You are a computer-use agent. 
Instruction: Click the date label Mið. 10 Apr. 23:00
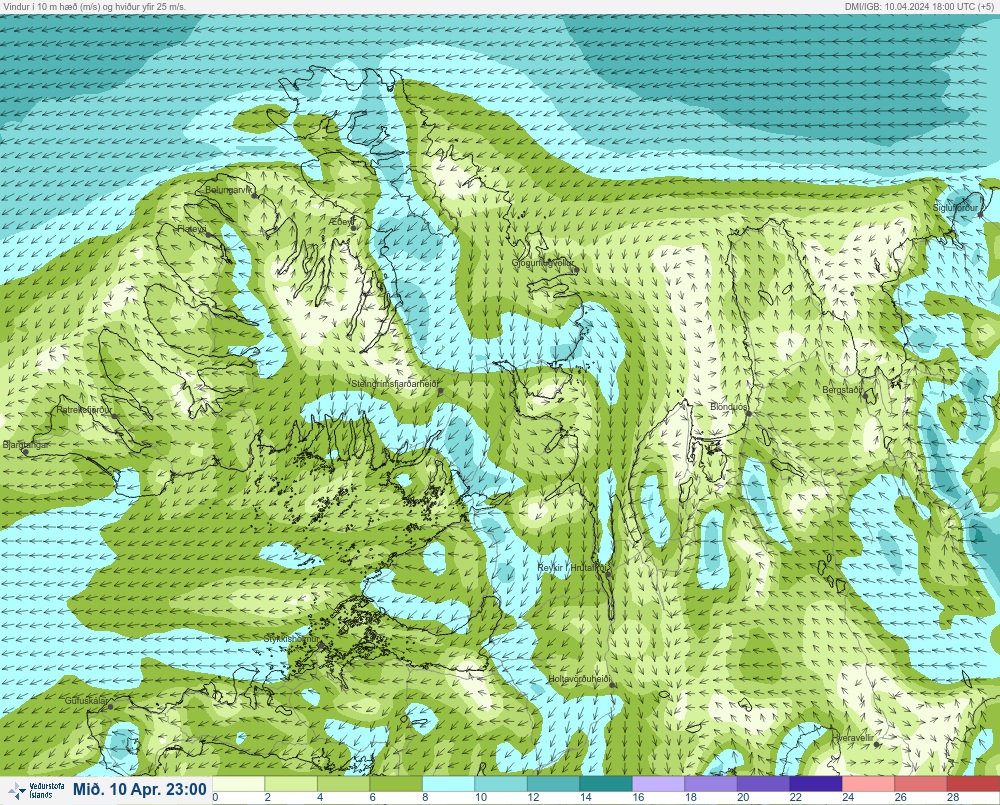coord(140,790)
